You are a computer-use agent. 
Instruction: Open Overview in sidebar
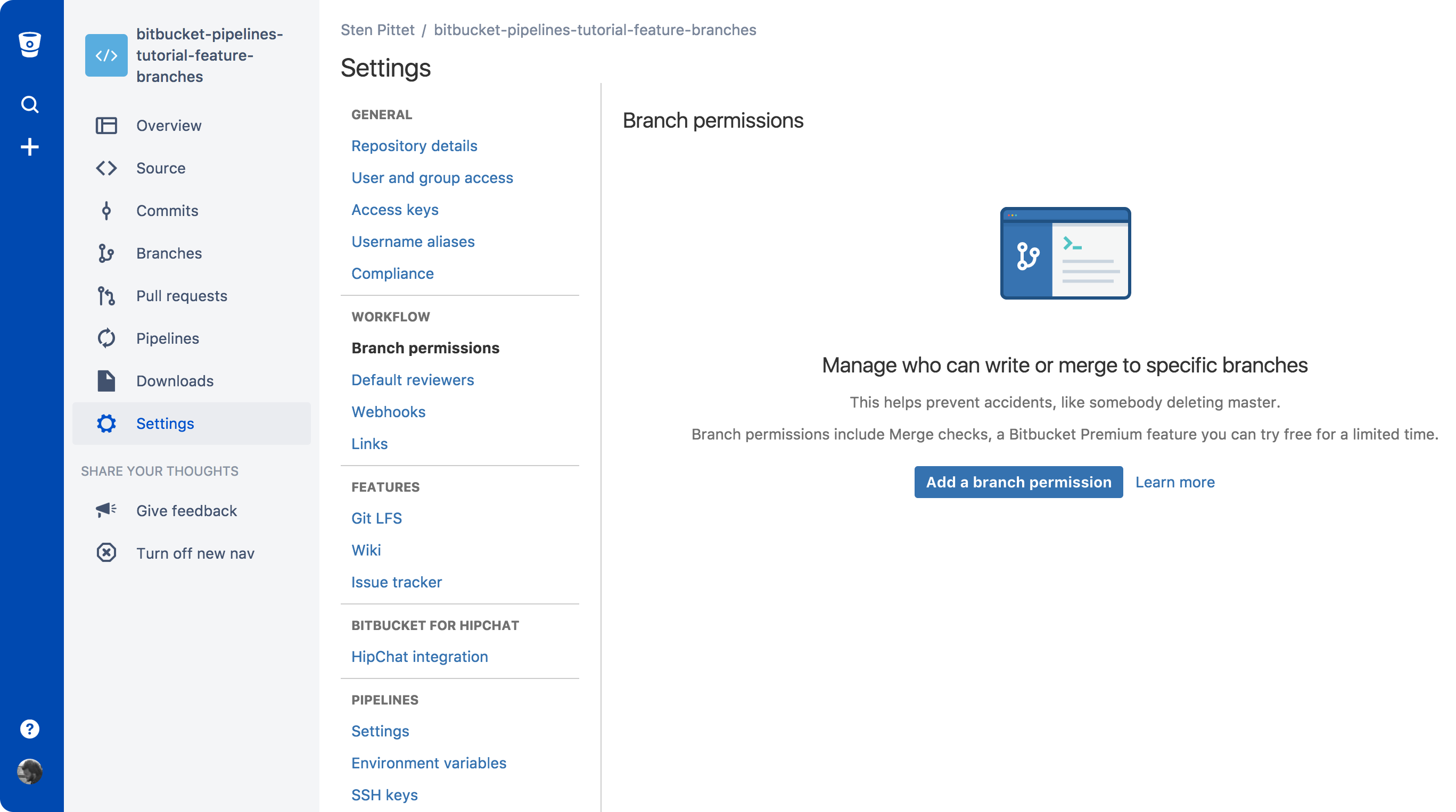[x=168, y=126]
